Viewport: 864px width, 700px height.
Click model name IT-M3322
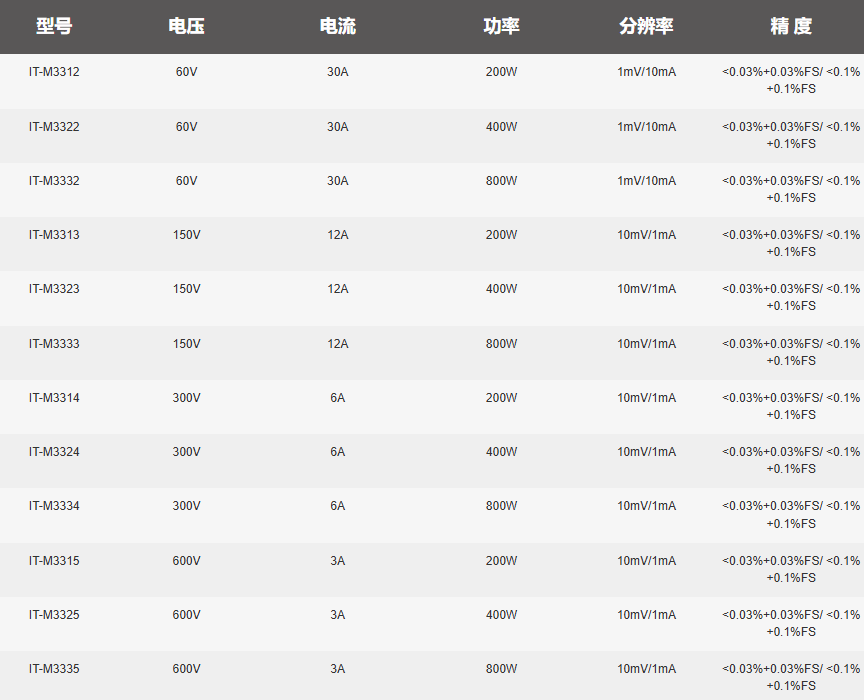click(x=54, y=127)
